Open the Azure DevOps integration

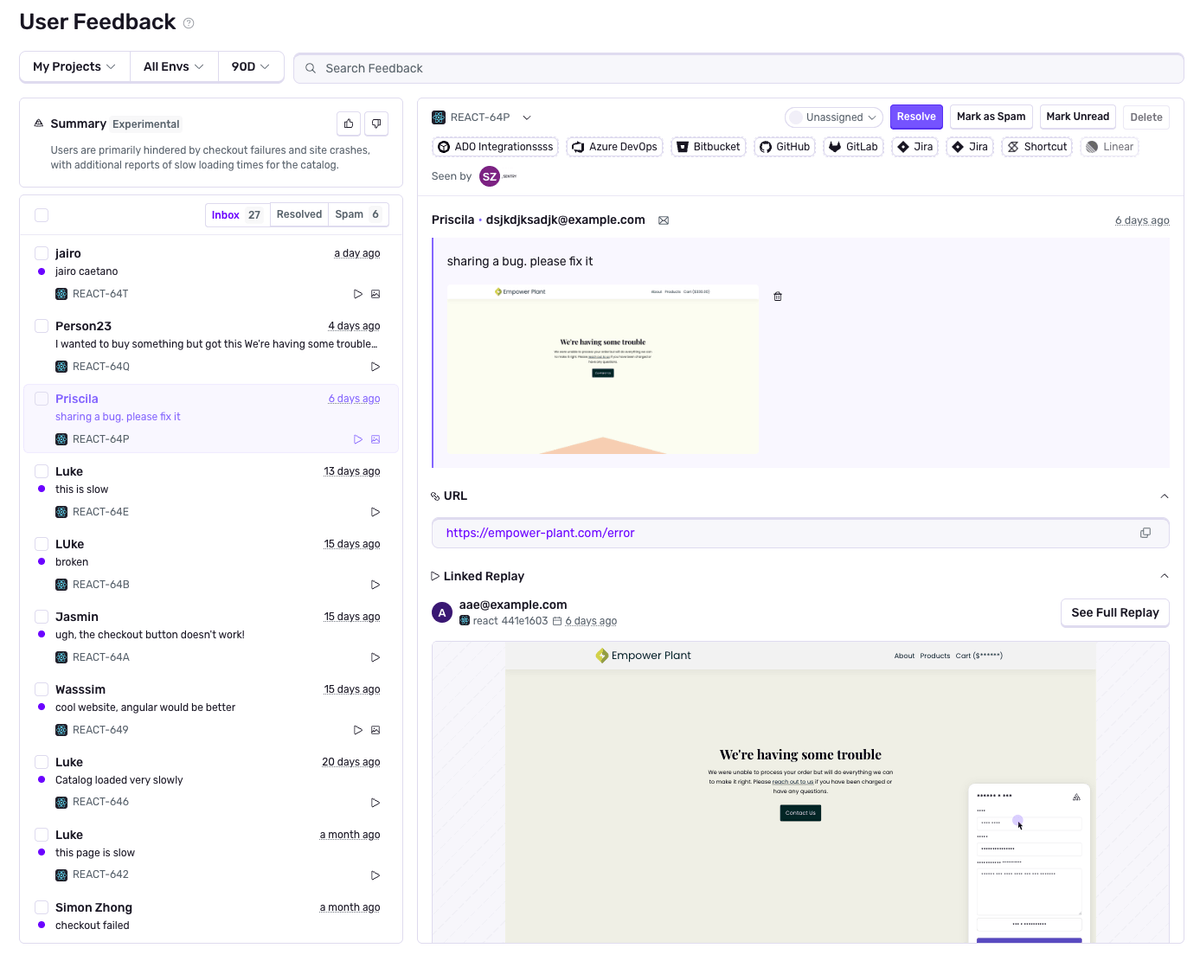(x=614, y=146)
